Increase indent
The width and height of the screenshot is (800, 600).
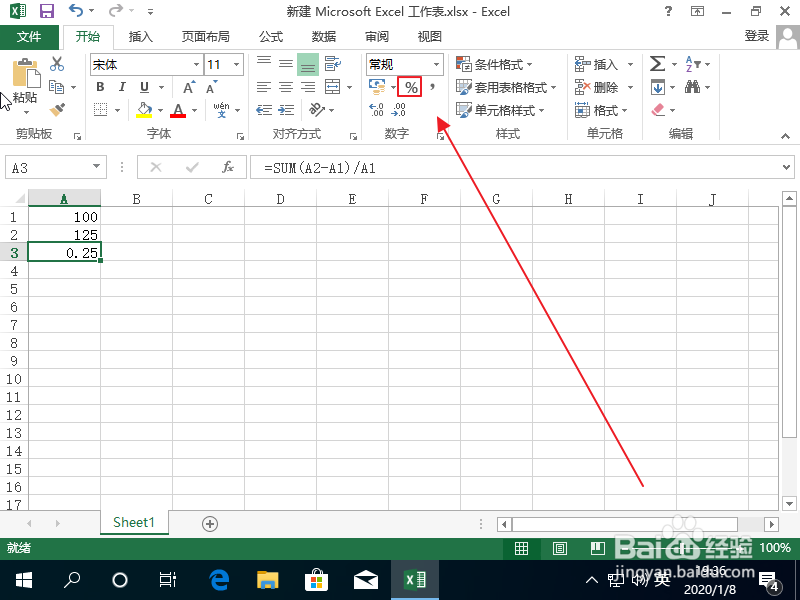coord(286,110)
